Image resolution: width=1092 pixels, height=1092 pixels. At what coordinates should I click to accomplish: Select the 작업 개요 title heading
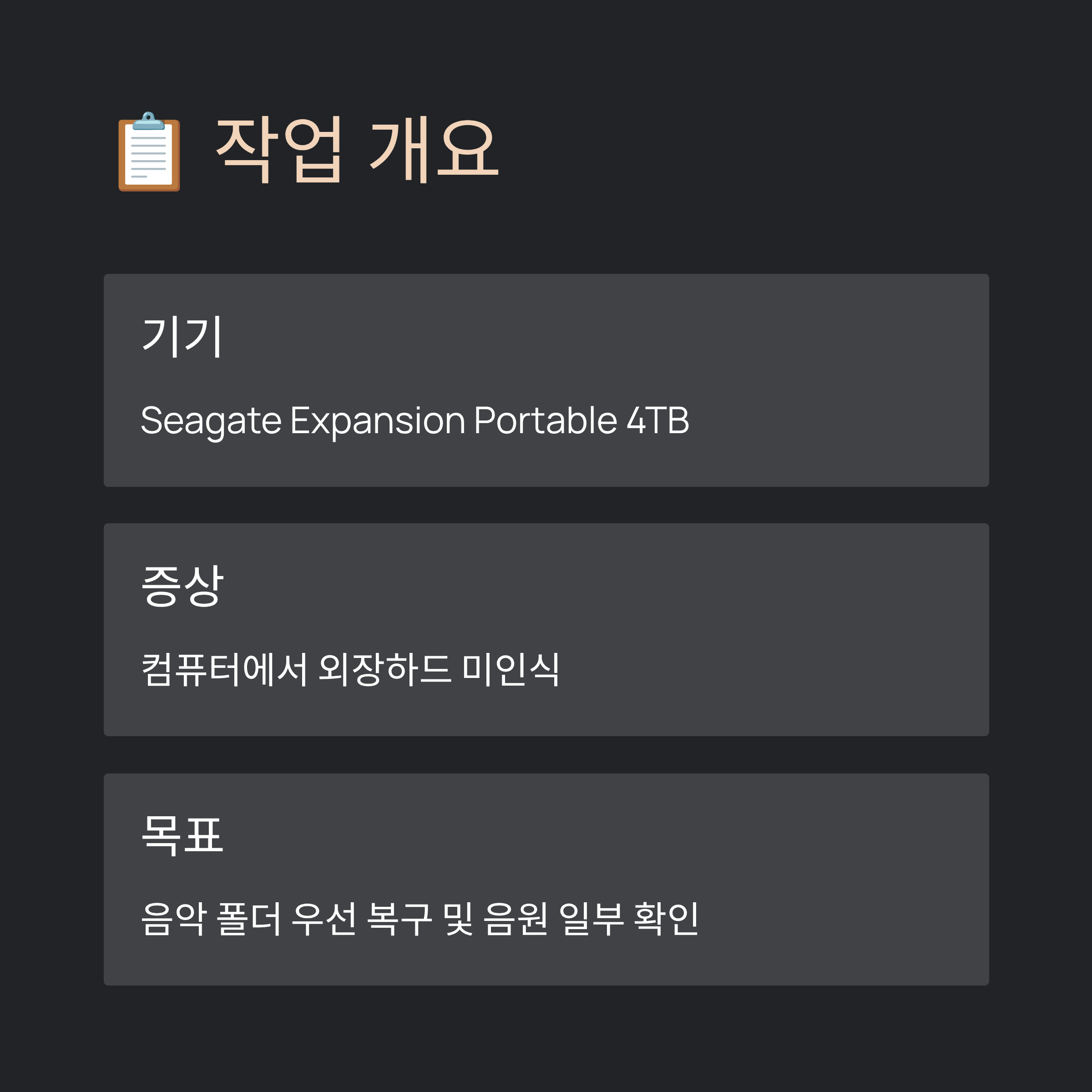pos(357,150)
